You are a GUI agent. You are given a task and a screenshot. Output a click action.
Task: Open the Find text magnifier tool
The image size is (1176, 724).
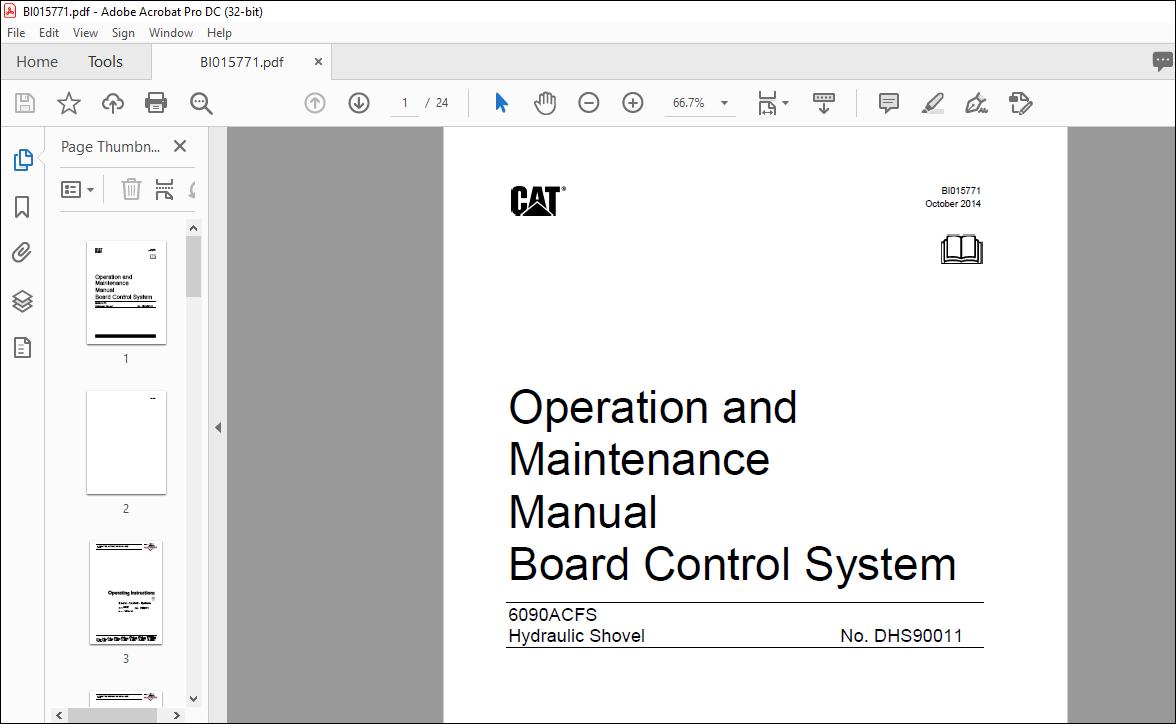[201, 103]
